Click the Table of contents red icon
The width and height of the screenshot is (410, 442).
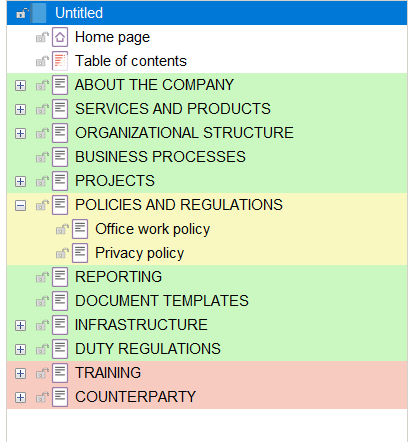pyautogui.click(x=60, y=61)
